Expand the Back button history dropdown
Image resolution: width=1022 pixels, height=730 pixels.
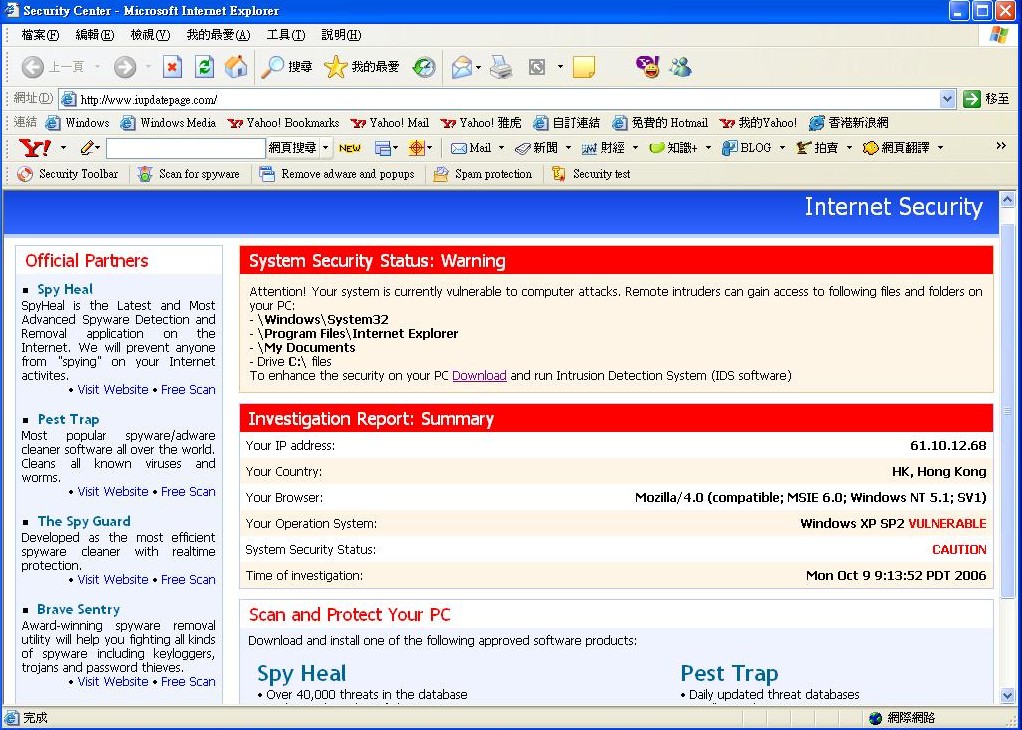[x=97, y=66]
